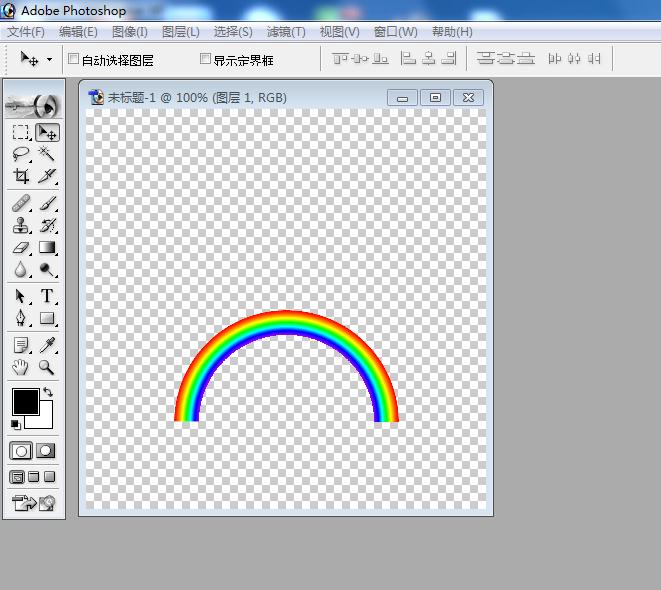
Task: Distribute horizontal centers button
Action: (x=574, y=59)
